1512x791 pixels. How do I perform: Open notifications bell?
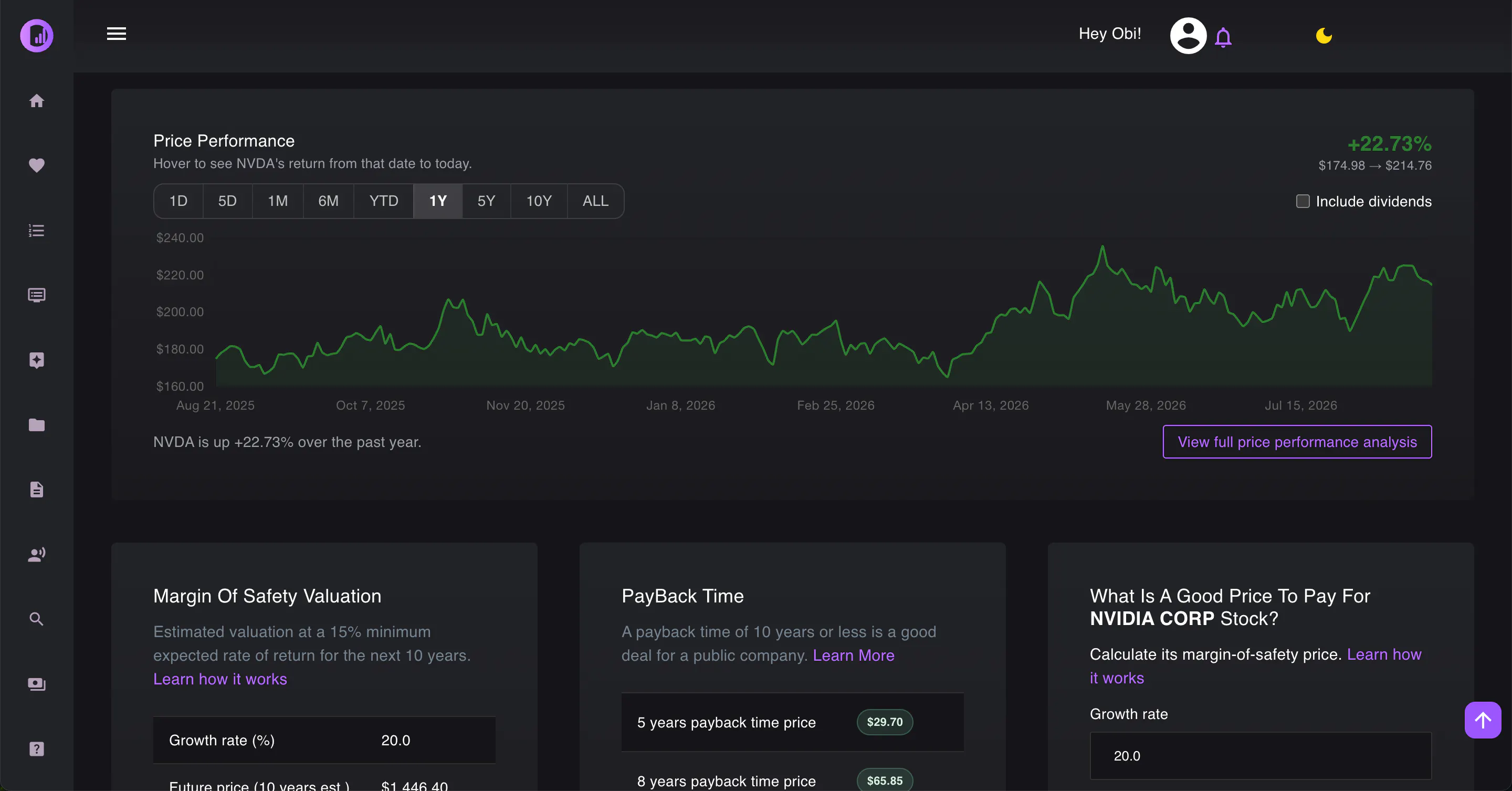[1223, 37]
